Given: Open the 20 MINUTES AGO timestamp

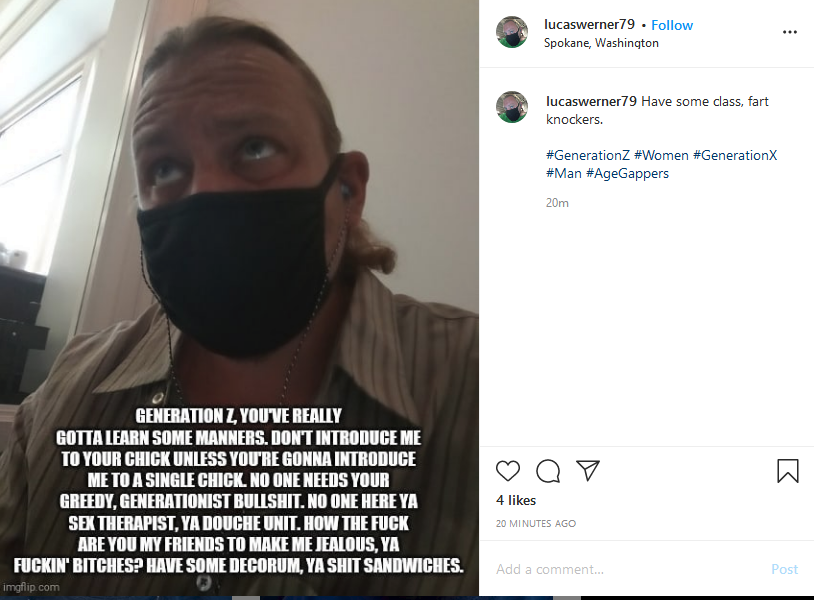Looking at the screenshot, I should (536, 524).
